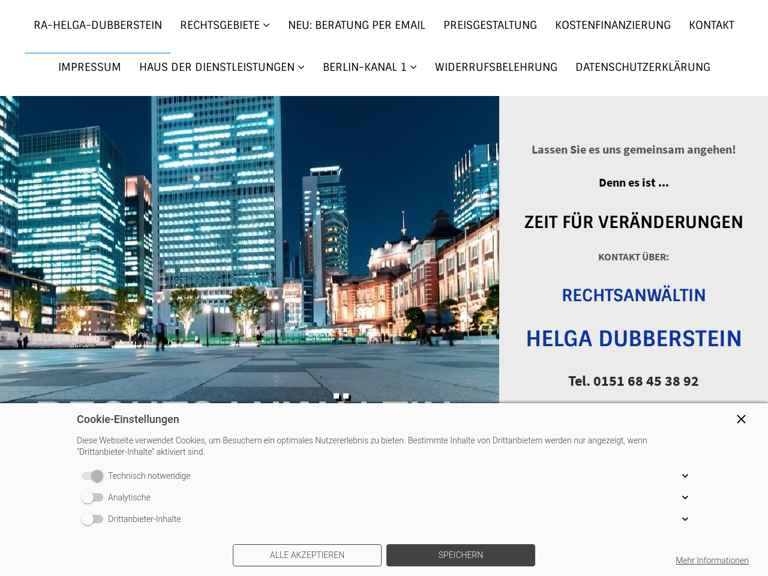Click the Tokyo skyline hero image
This screenshot has height=576, width=768.
[x=249, y=249]
